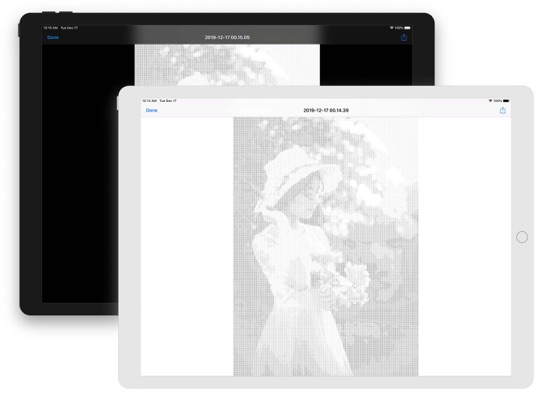Open share icon on the black iPad
The height and width of the screenshot is (414, 552).
(404, 37)
